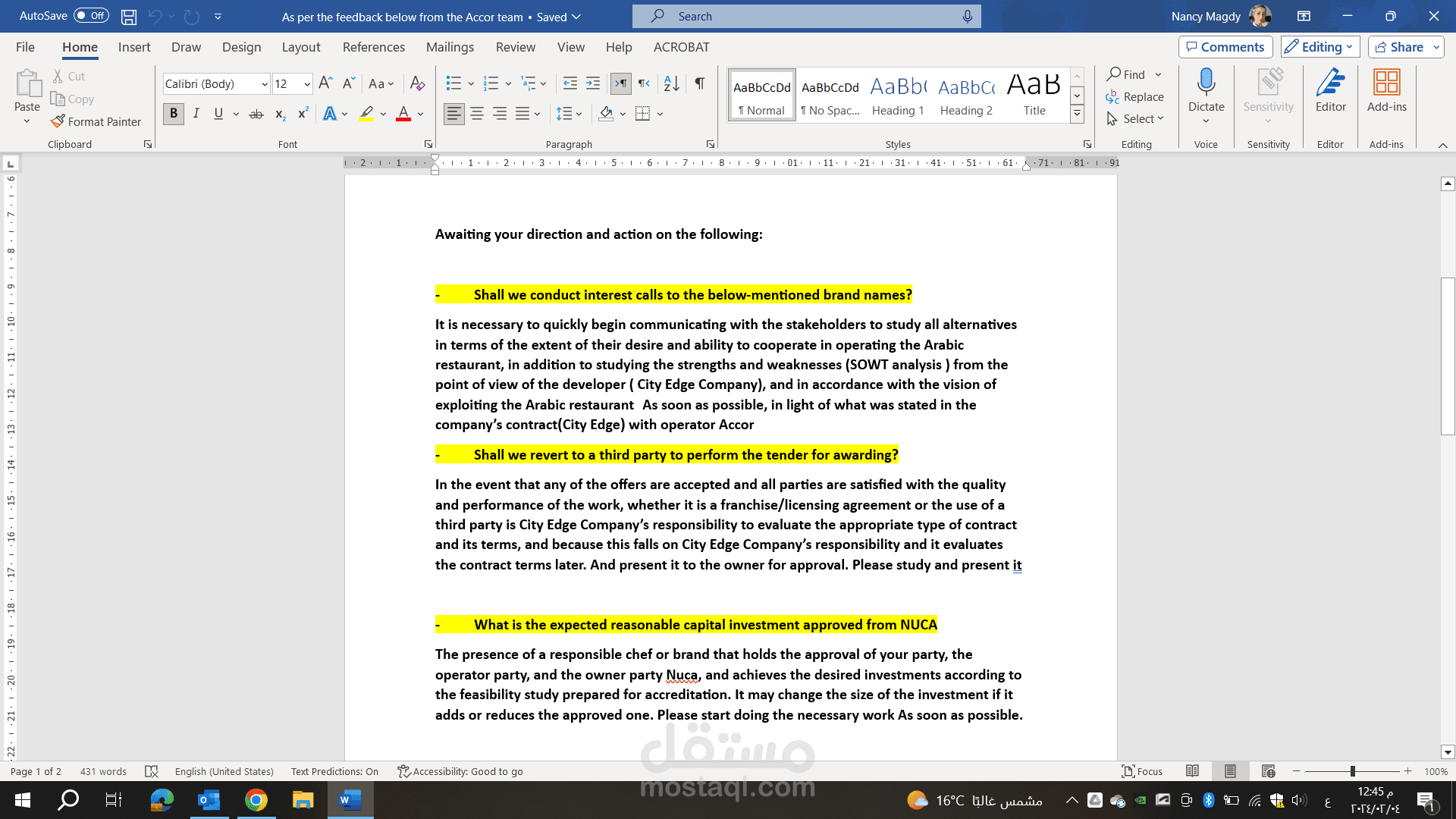Image resolution: width=1456 pixels, height=819 pixels.
Task: Center align the paragraph
Action: click(477, 114)
